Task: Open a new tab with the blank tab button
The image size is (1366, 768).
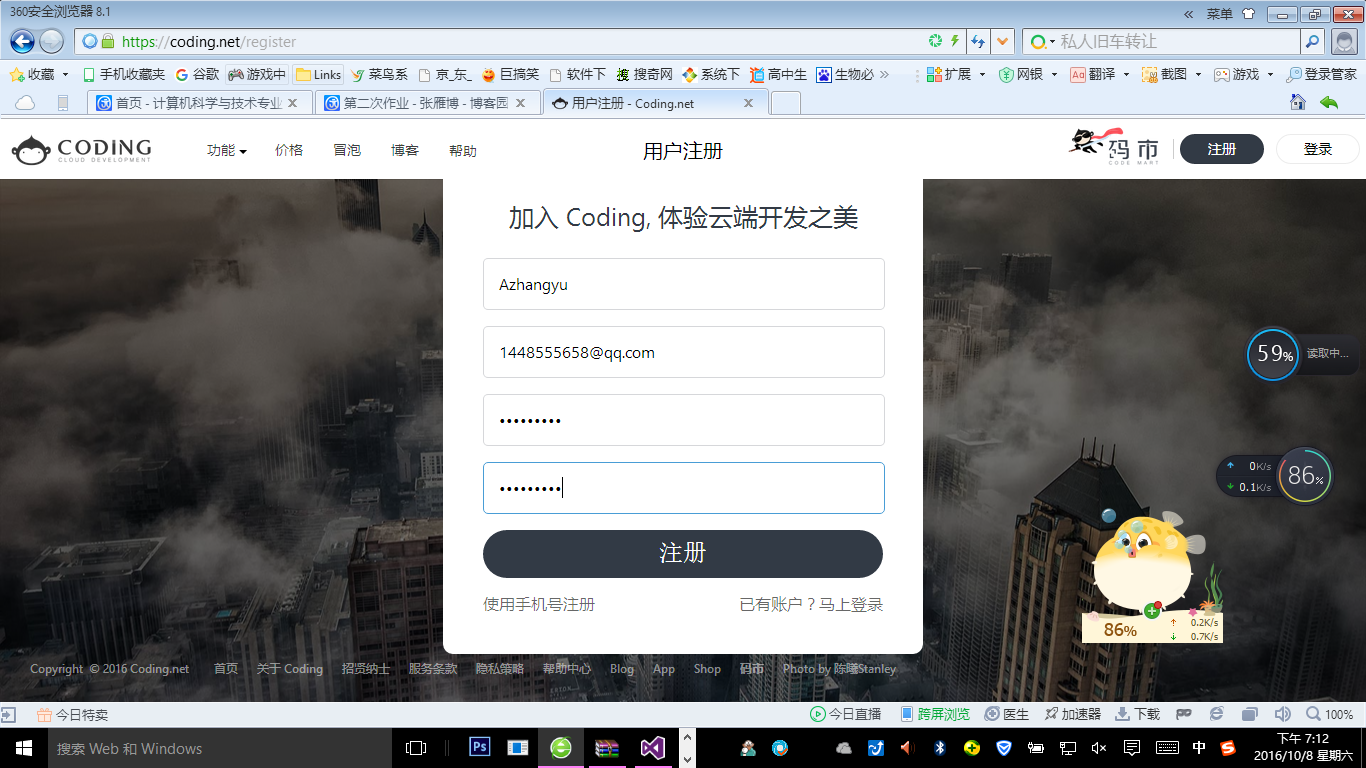Action: (786, 103)
